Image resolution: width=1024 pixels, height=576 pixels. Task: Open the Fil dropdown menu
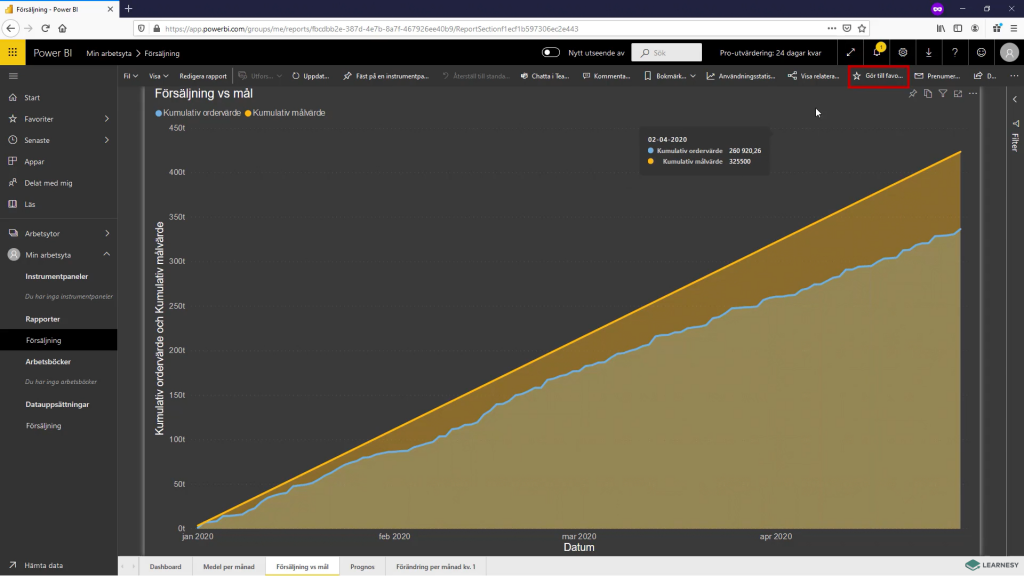(131, 76)
